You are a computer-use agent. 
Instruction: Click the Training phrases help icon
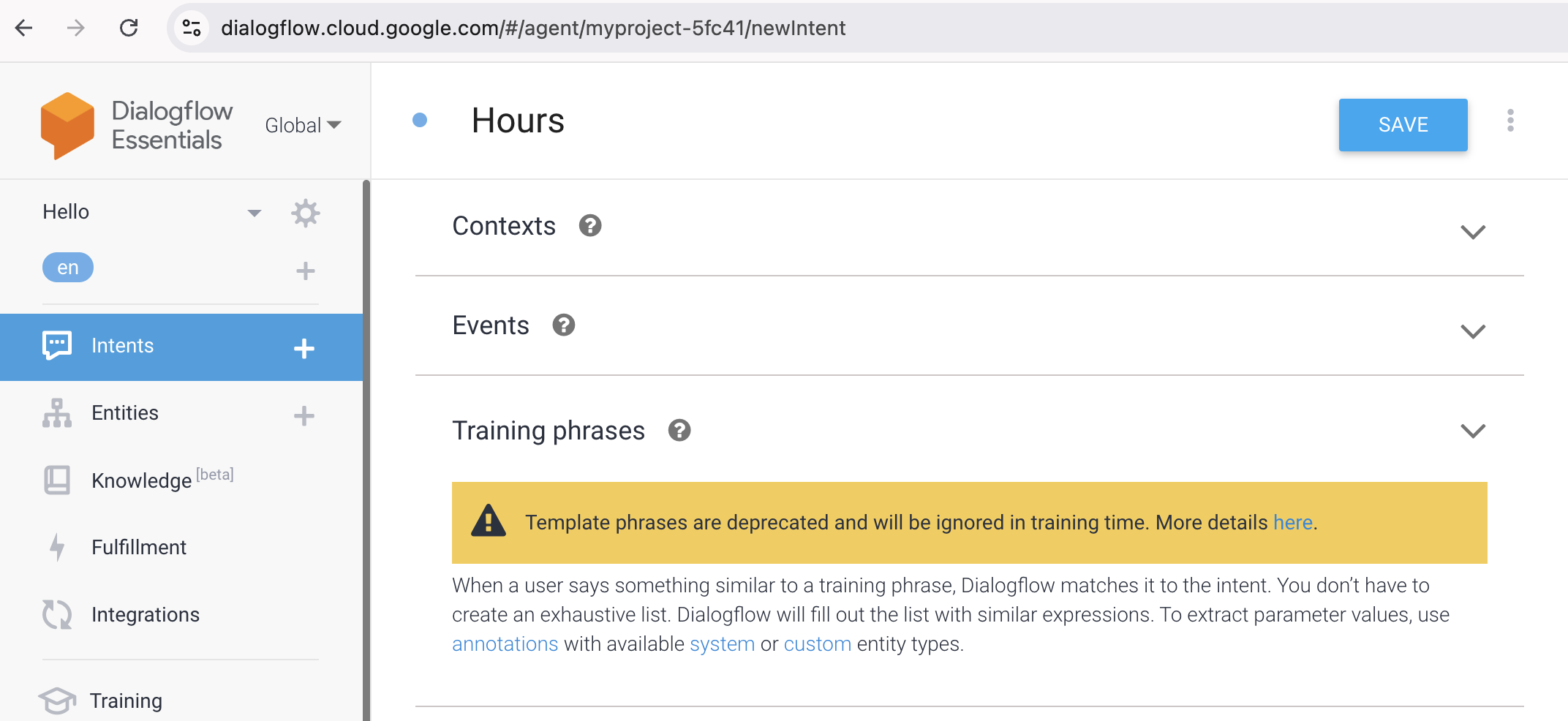(x=679, y=431)
